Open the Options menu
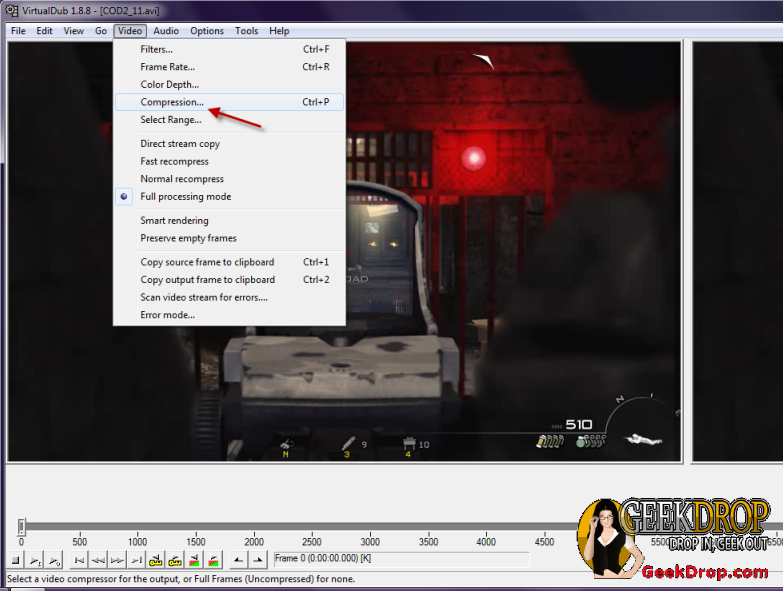This screenshot has width=783, height=591. click(207, 31)
